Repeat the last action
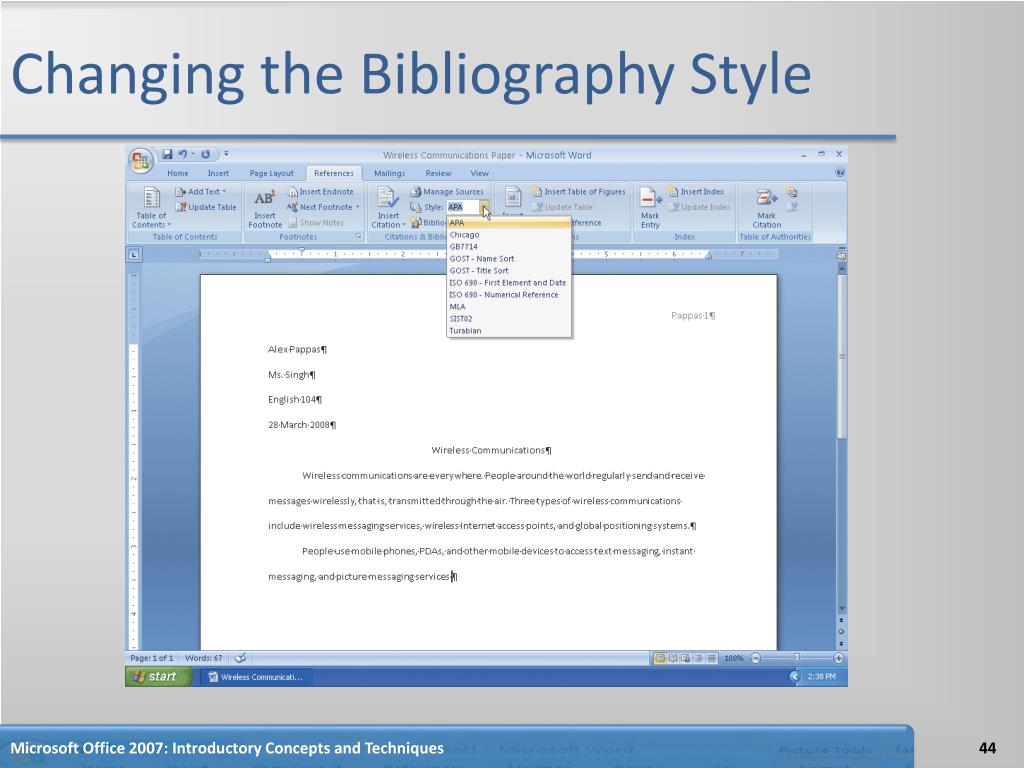Screen dimensions: 1024x768 point(206,154)
